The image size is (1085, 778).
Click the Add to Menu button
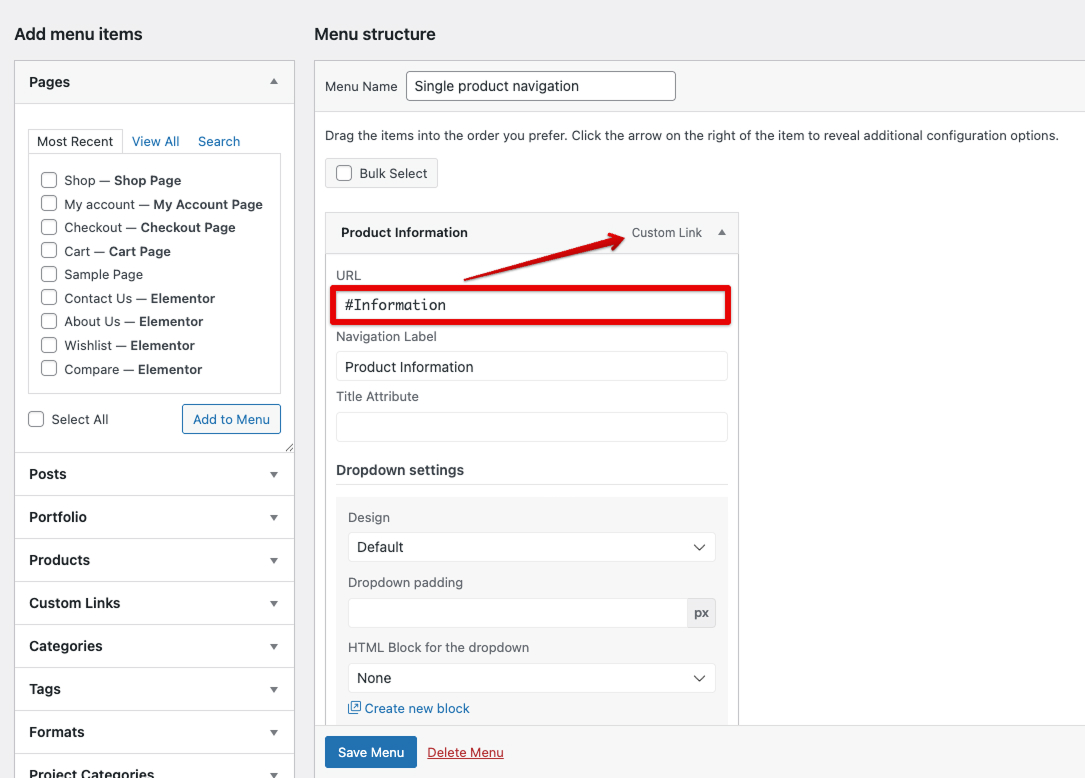click(231, 419)
